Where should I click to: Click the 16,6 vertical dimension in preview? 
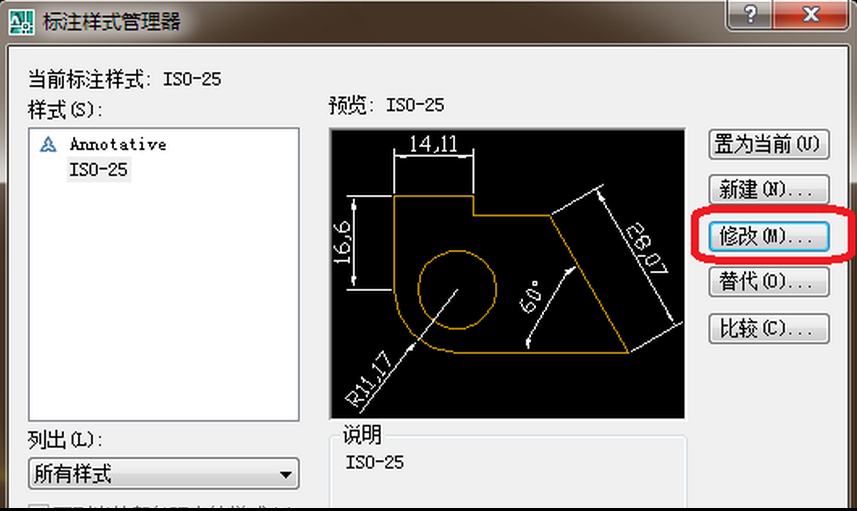[344, 245]
